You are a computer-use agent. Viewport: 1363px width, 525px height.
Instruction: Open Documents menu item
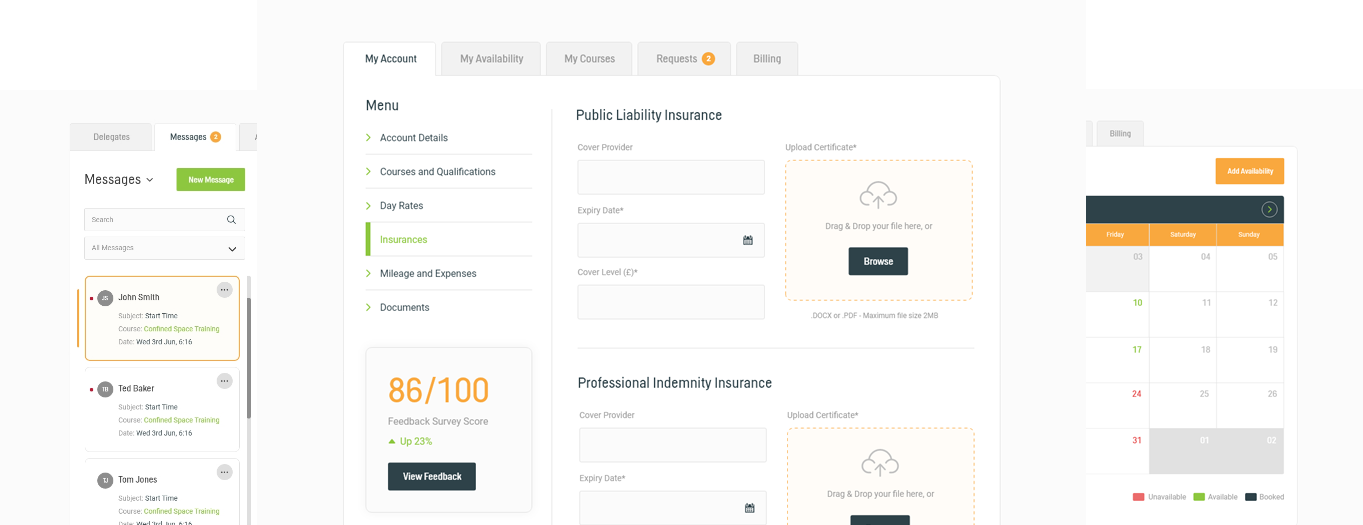coord(405,308)
